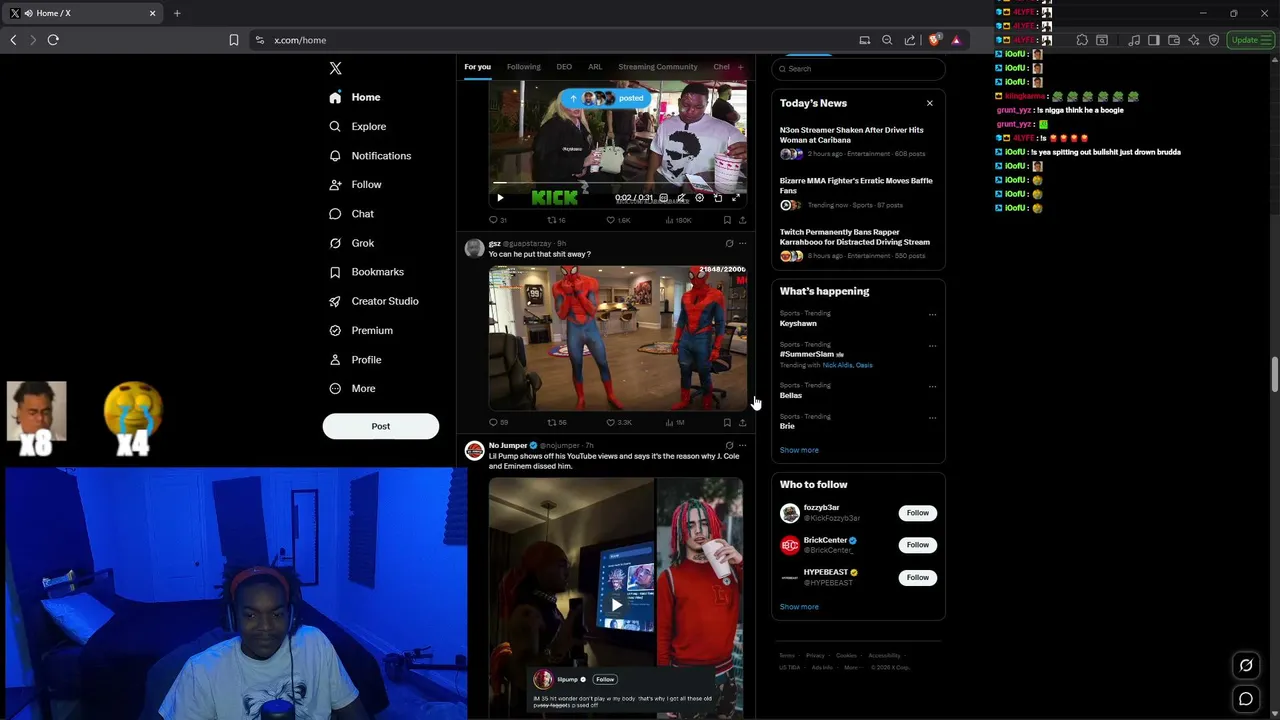The width and height of the screenshot is (1280, 720).
Task: Open the Bizarre MMA Fighter news story
Action: pyautogui.click(x=858, y=193)
